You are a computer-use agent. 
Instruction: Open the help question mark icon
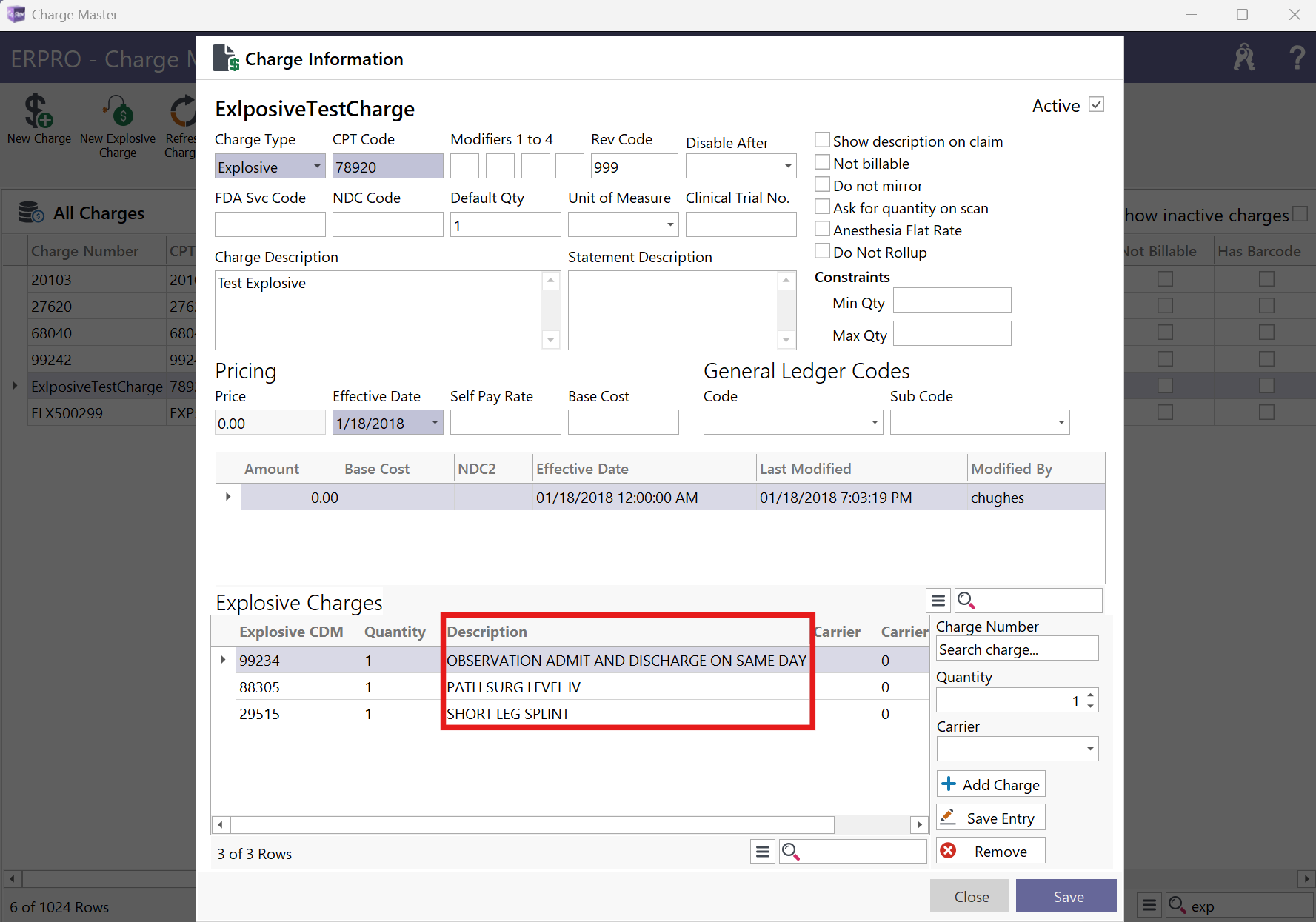pos(1297,58)
